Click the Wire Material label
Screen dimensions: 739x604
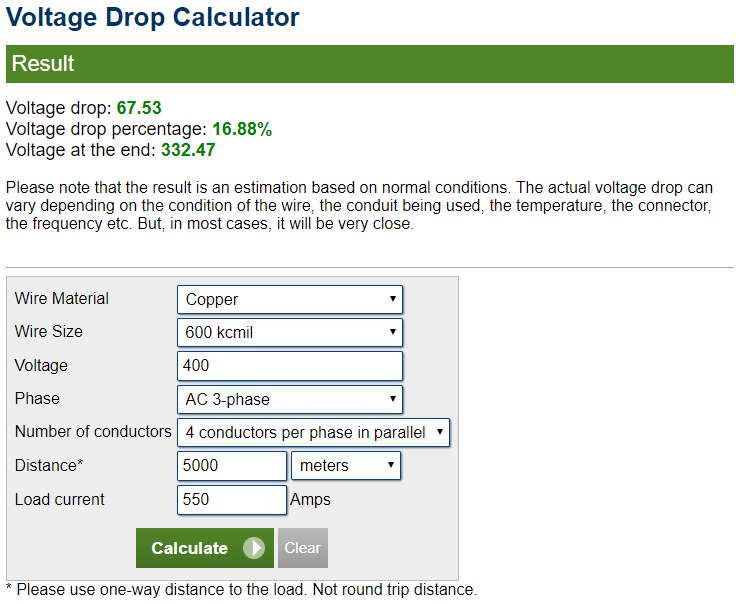click(x=62, y=298)
